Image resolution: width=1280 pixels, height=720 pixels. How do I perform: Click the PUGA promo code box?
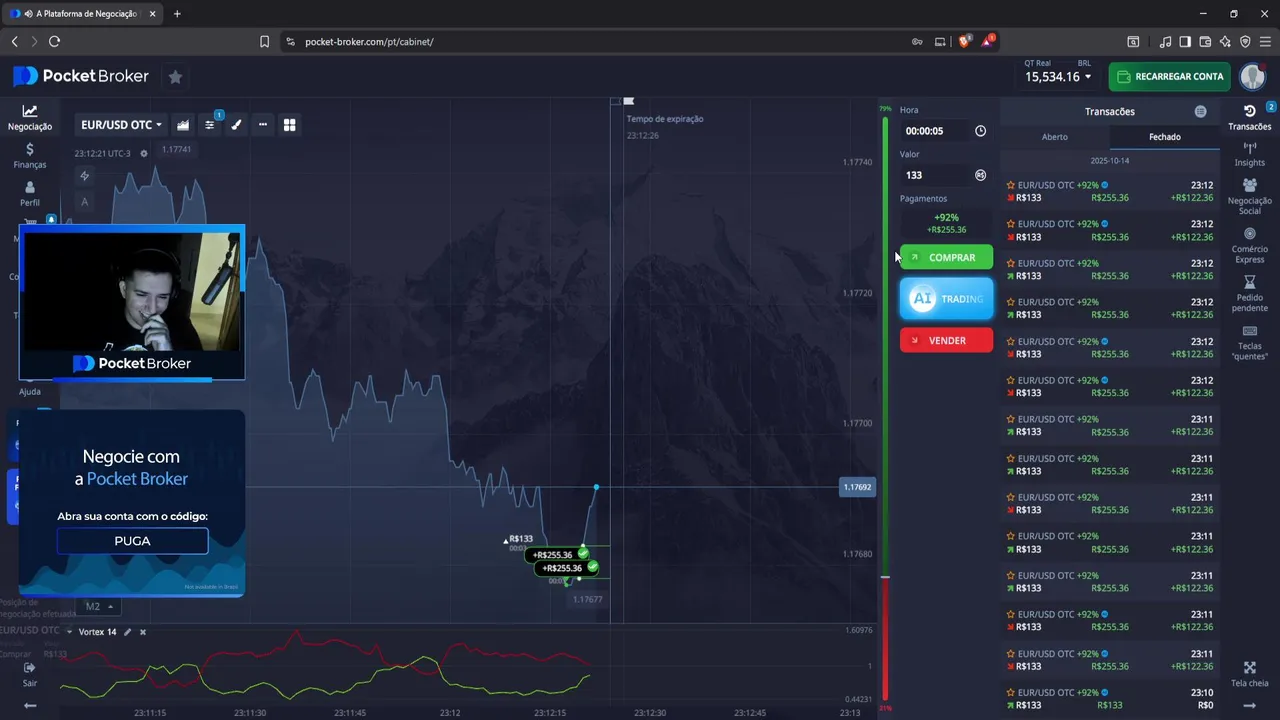pyautogui.click(x=132, y=541)
